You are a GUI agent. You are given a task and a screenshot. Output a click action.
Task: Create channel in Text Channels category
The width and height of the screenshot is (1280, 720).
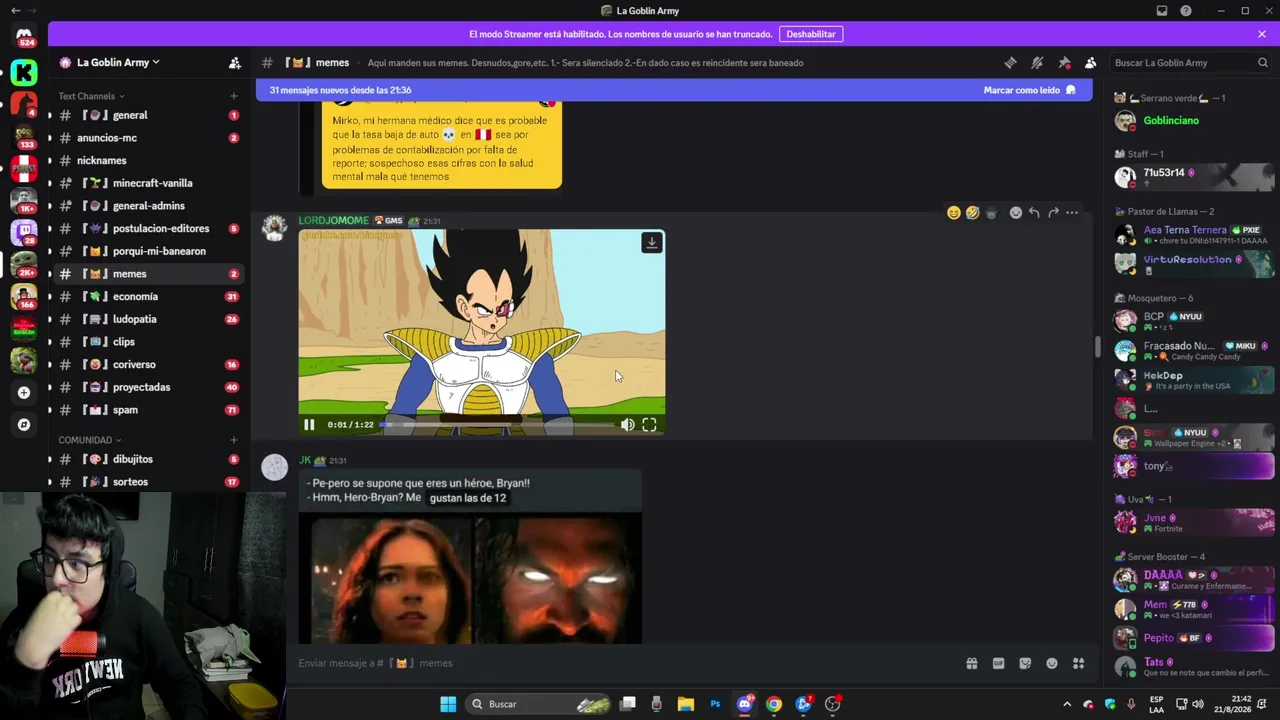pyautogui.click(x=234, y=96)
